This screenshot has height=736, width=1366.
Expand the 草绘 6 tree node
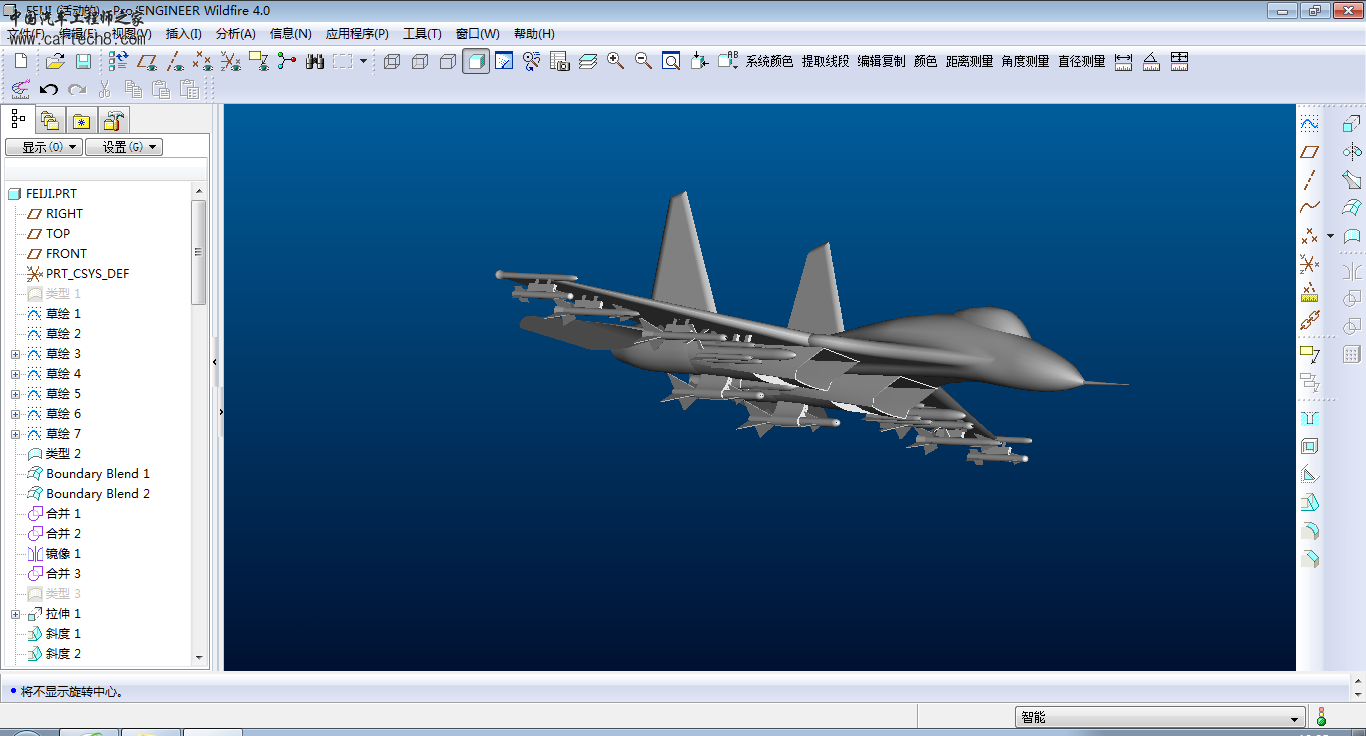point(16,414)
